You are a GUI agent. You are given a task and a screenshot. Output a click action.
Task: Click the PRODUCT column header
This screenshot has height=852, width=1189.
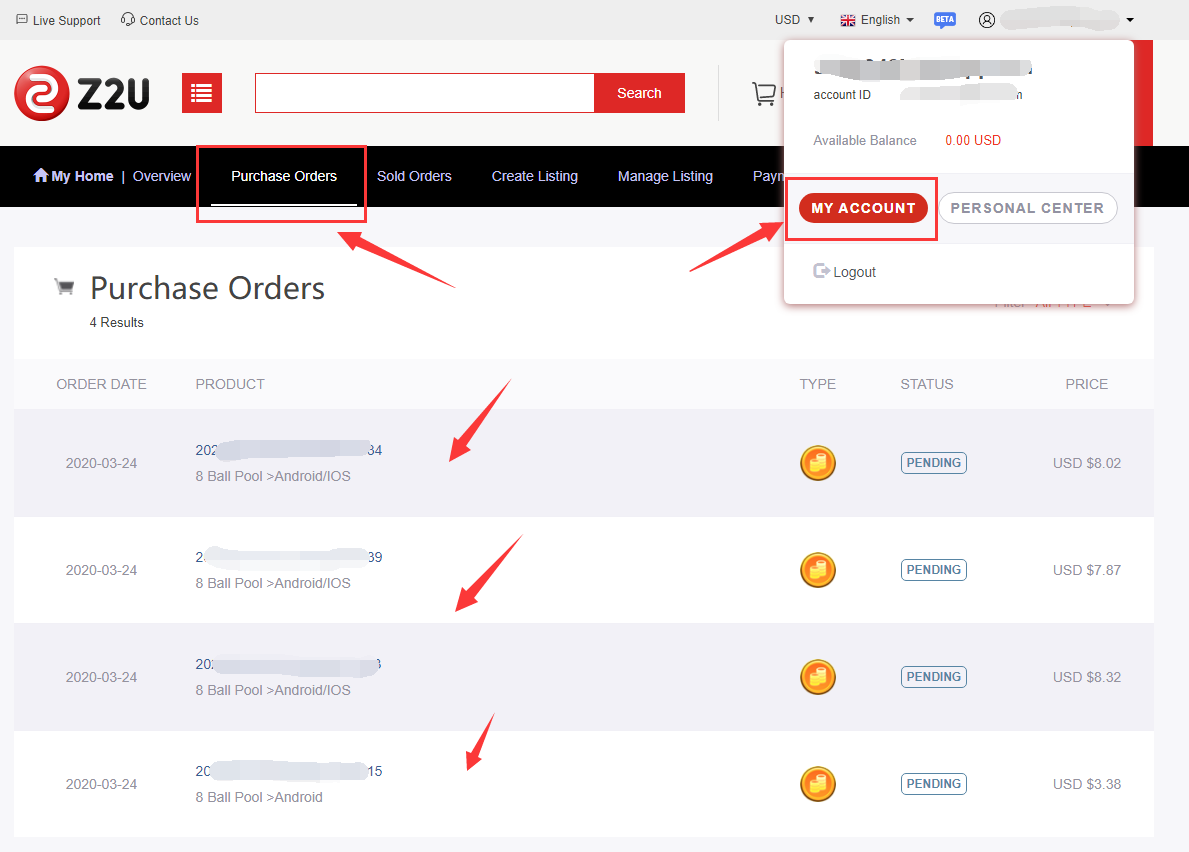[231, 384]
